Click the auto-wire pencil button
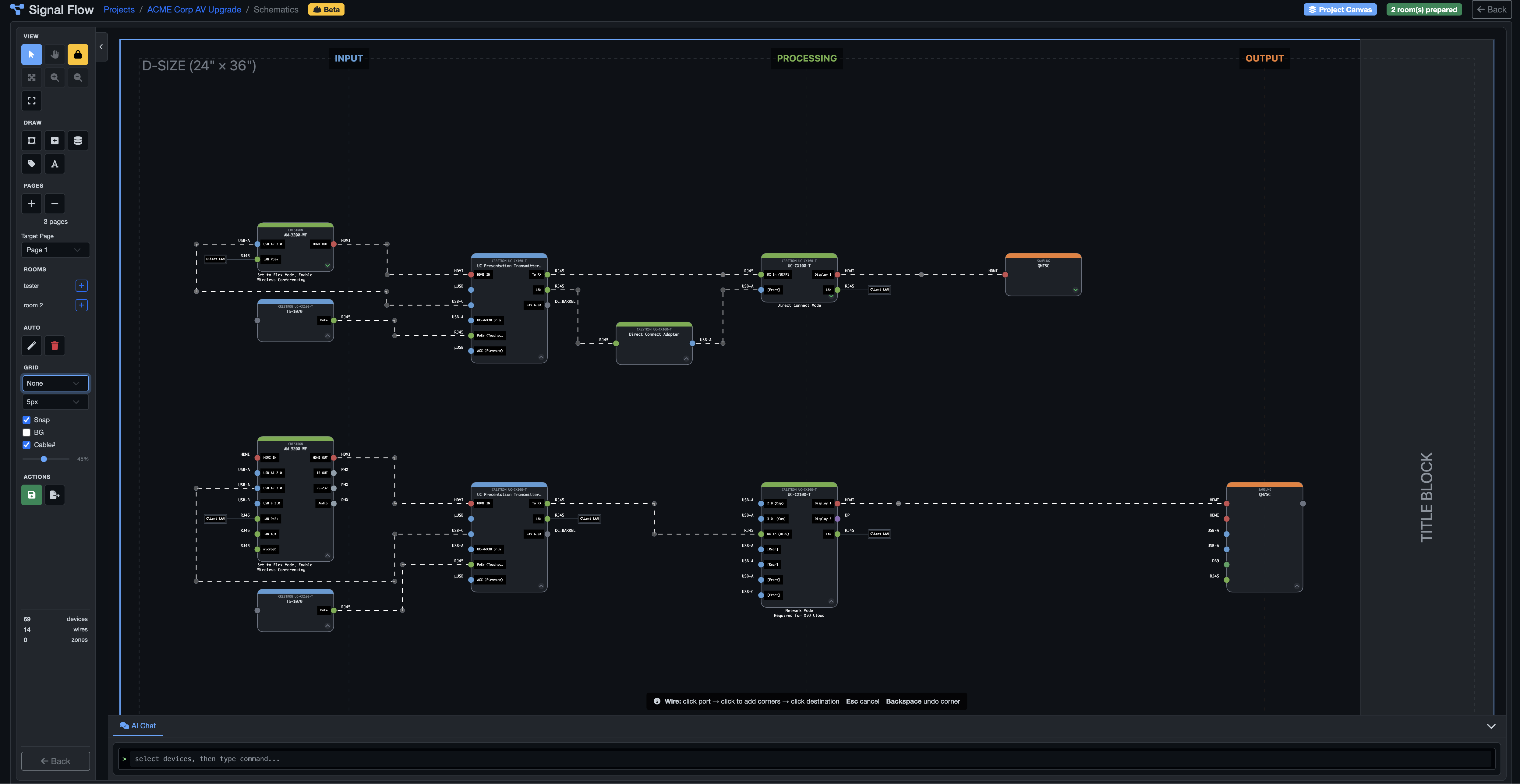 coord(32,346)
